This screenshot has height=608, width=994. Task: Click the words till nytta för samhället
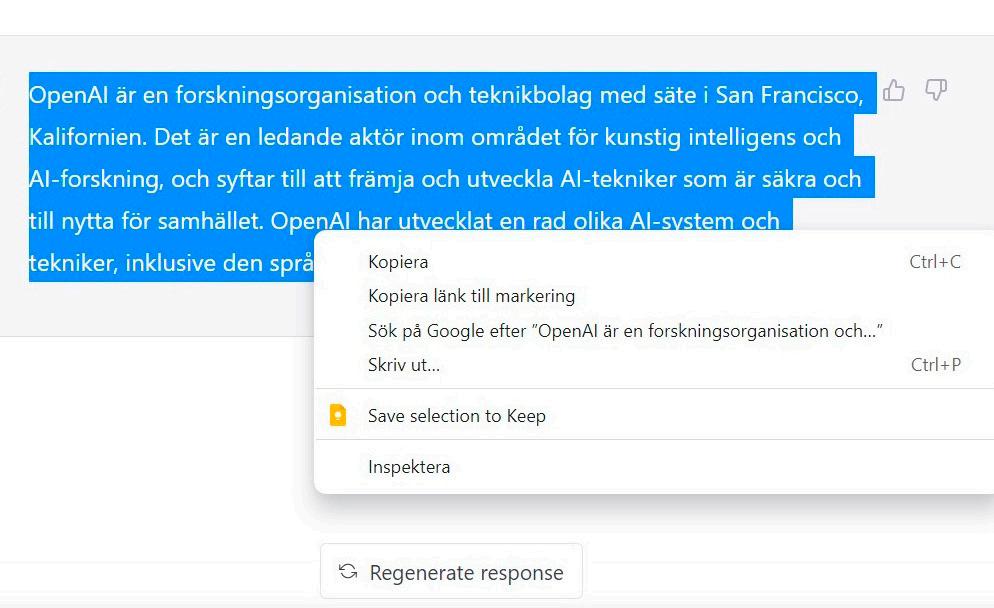tap(145, 221)
